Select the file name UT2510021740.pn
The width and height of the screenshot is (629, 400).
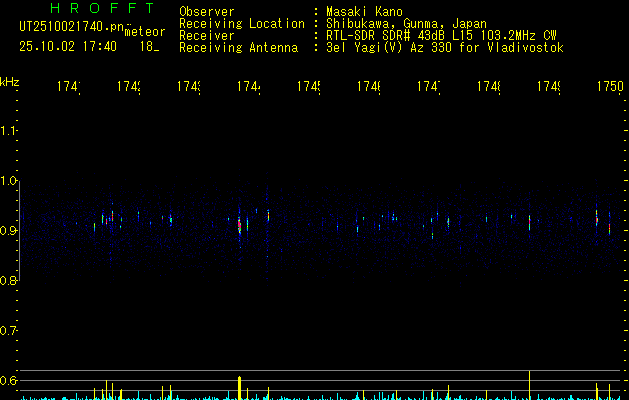[72, 26]
